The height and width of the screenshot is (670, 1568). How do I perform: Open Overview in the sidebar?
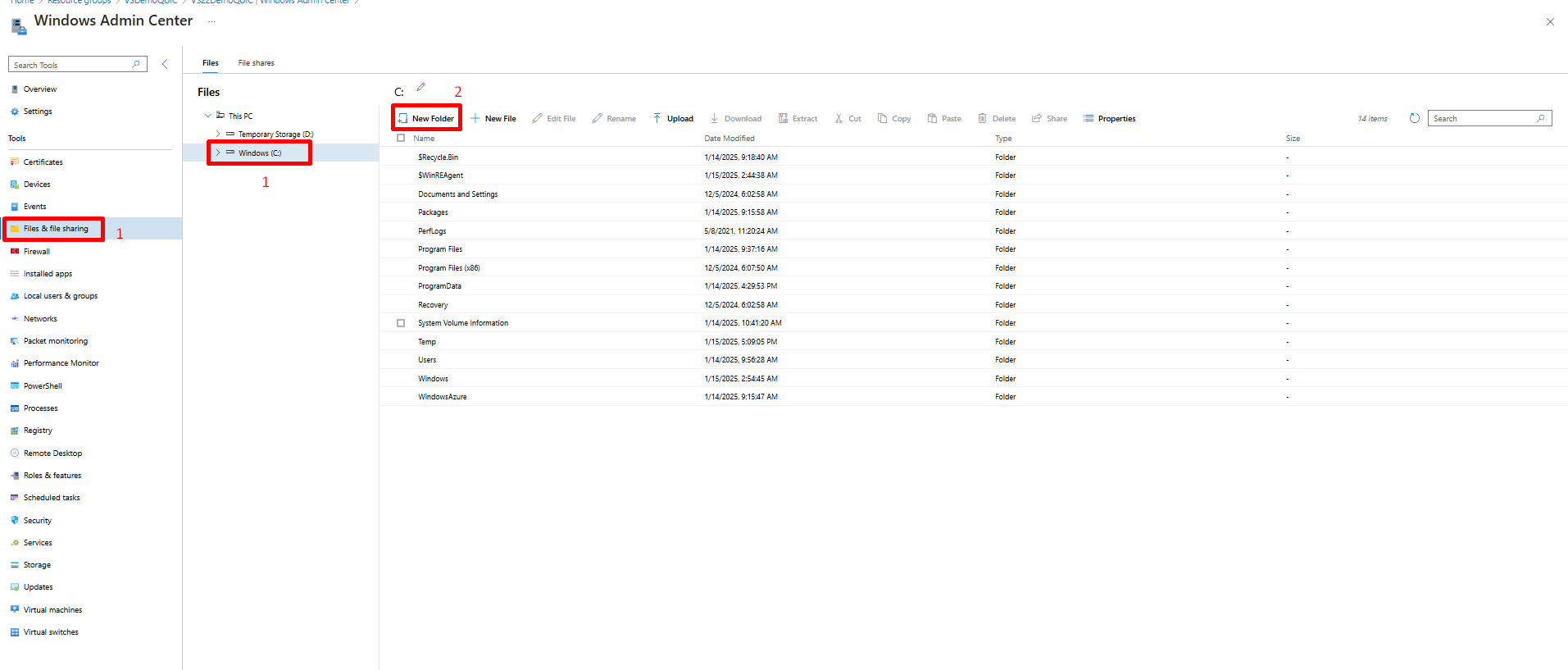[x=40, y=89]
